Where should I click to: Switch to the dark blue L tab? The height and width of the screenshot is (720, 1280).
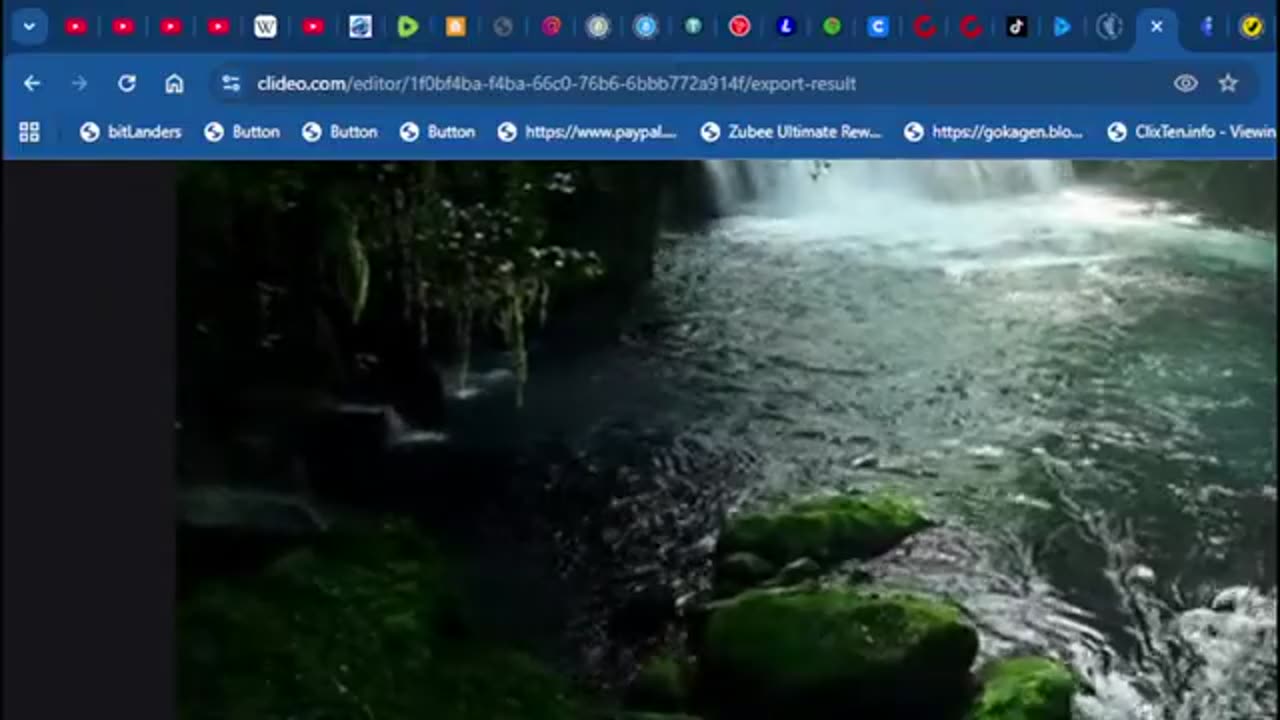click(x=786, y=27)
